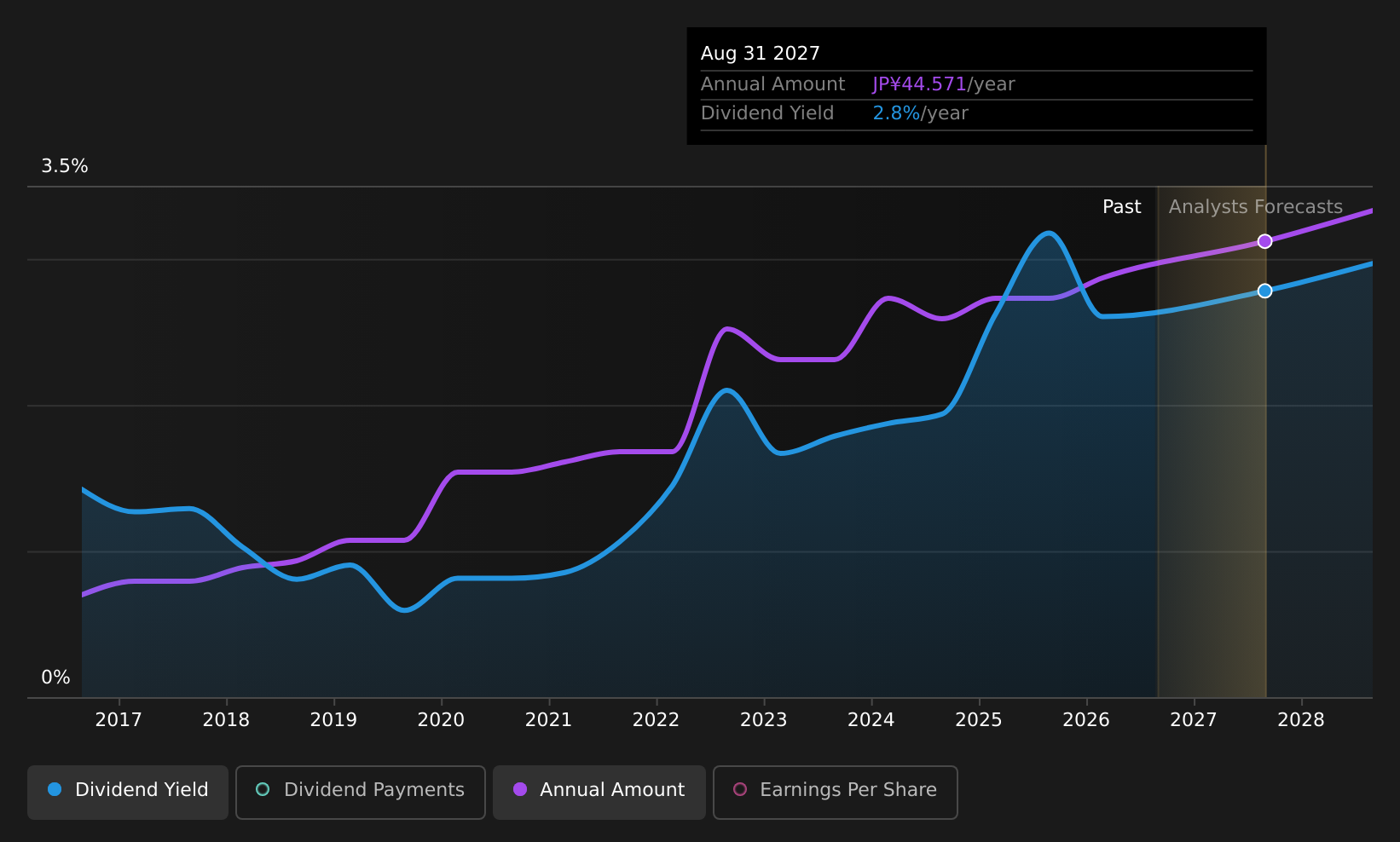Click the 0% y-axis label
Image resolution: width=1400 pixels, height=842 pixels.
coord(55,678)
